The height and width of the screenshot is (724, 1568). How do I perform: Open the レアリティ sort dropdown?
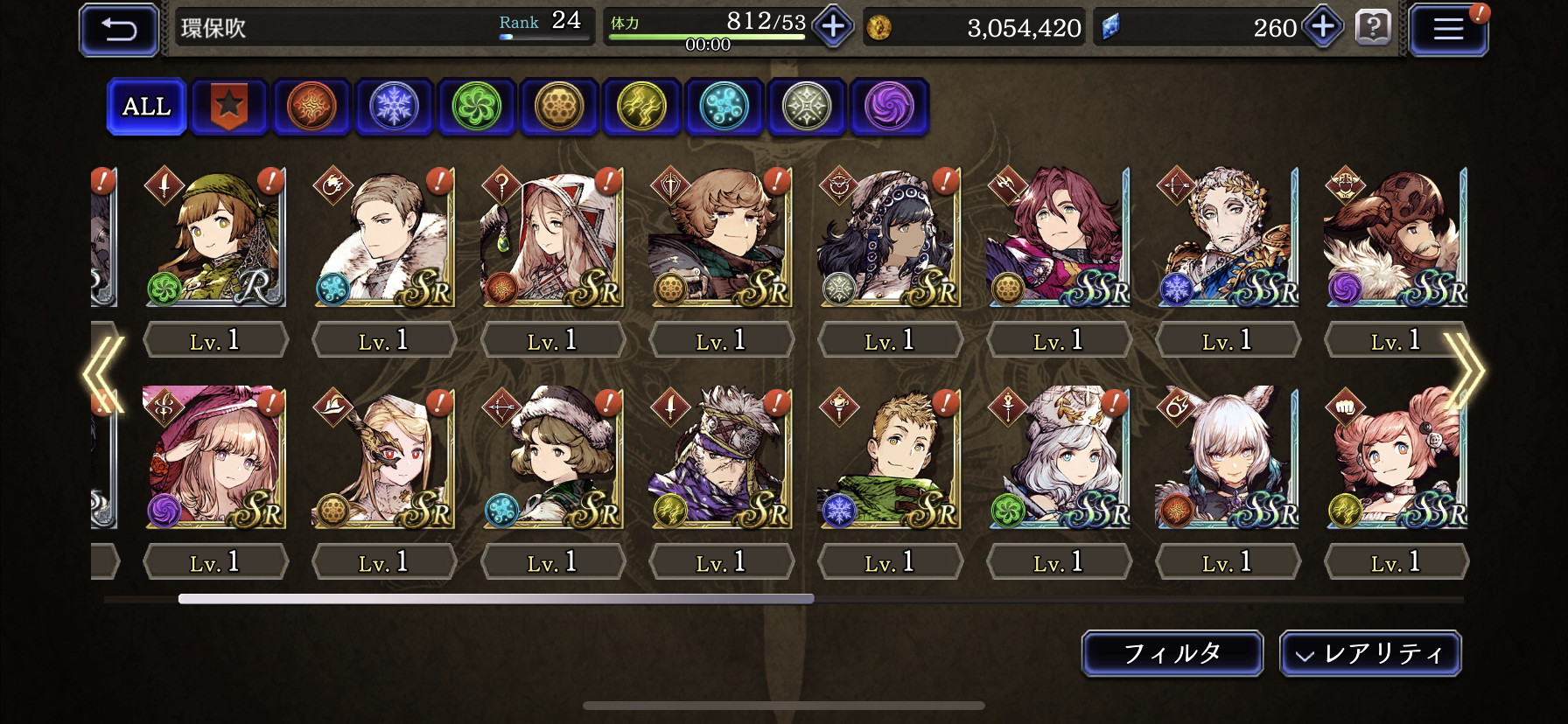[x=1370, y=654]
